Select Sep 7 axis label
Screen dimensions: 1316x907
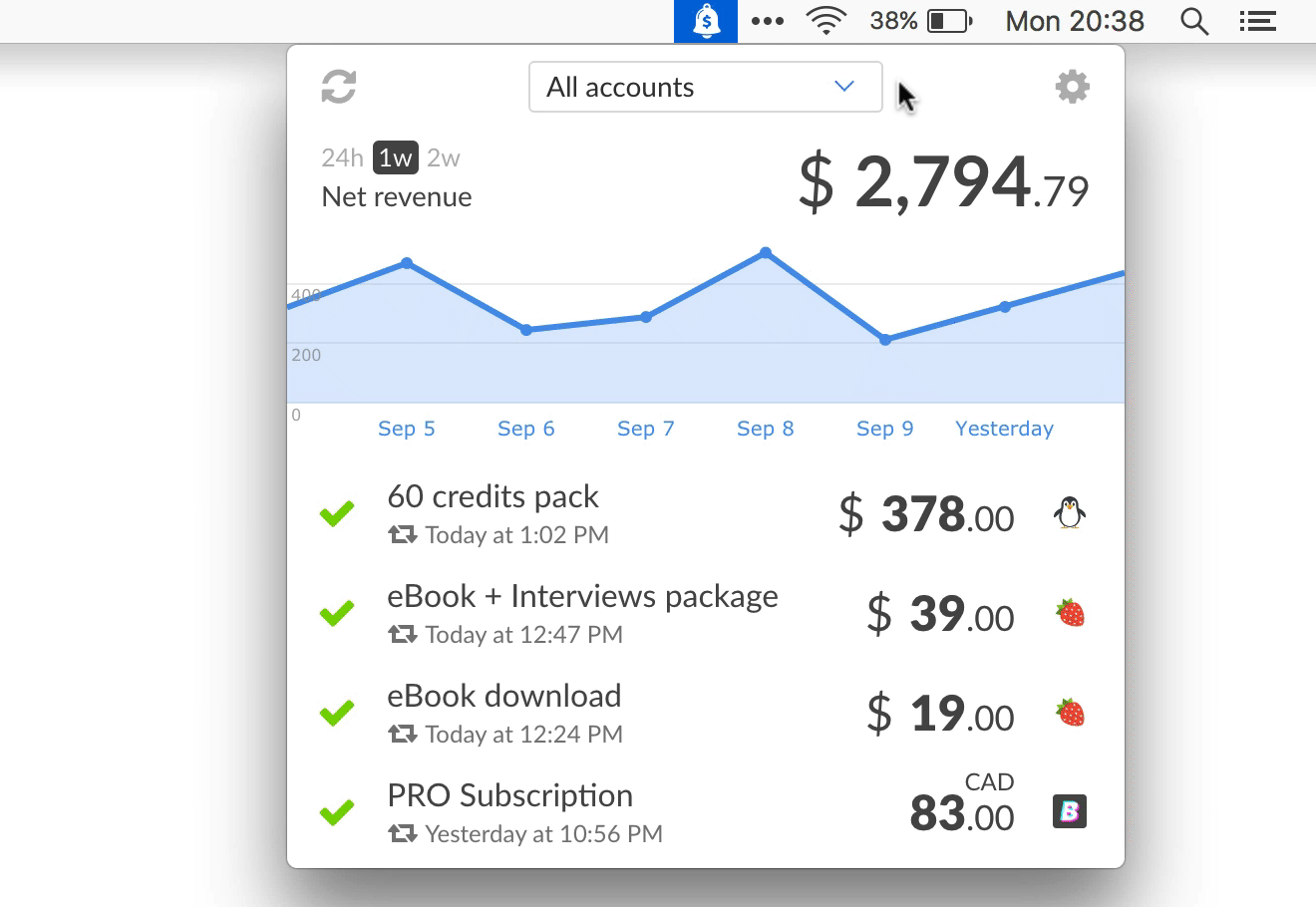click(646, 429)
